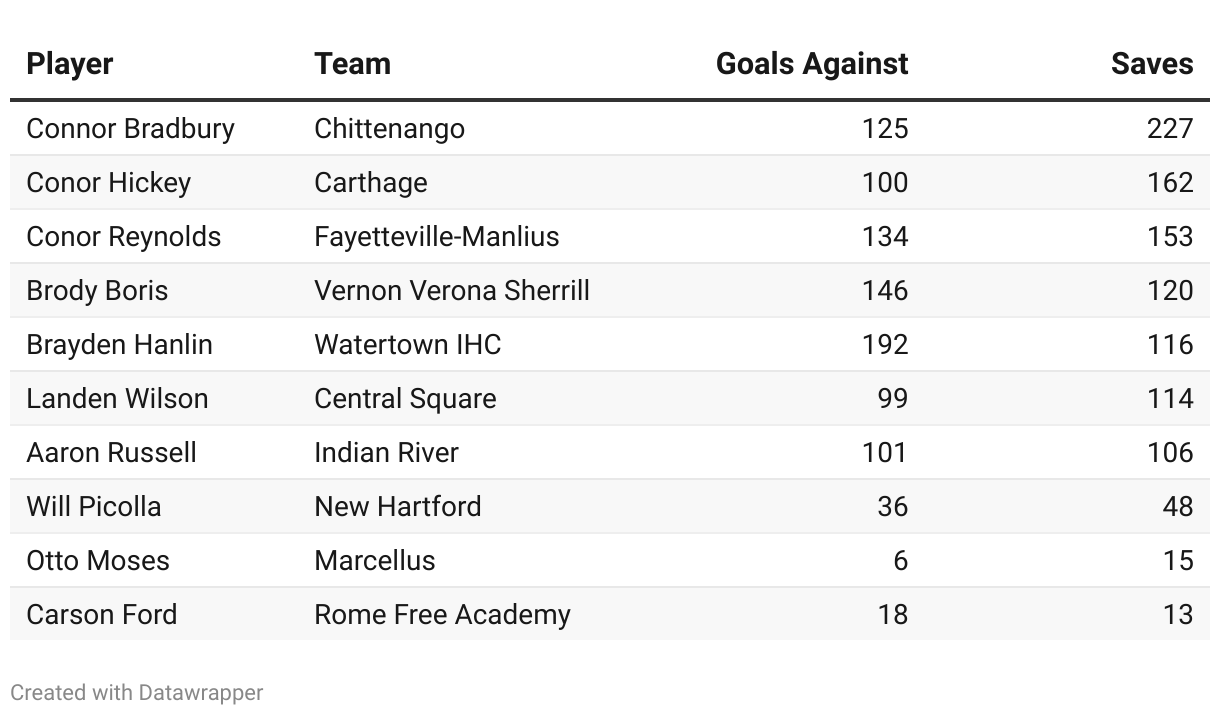This screenshot has height=716, width=1220.
Task: Open the Created with Datawrapper link
Action: (x=137, y=692)
